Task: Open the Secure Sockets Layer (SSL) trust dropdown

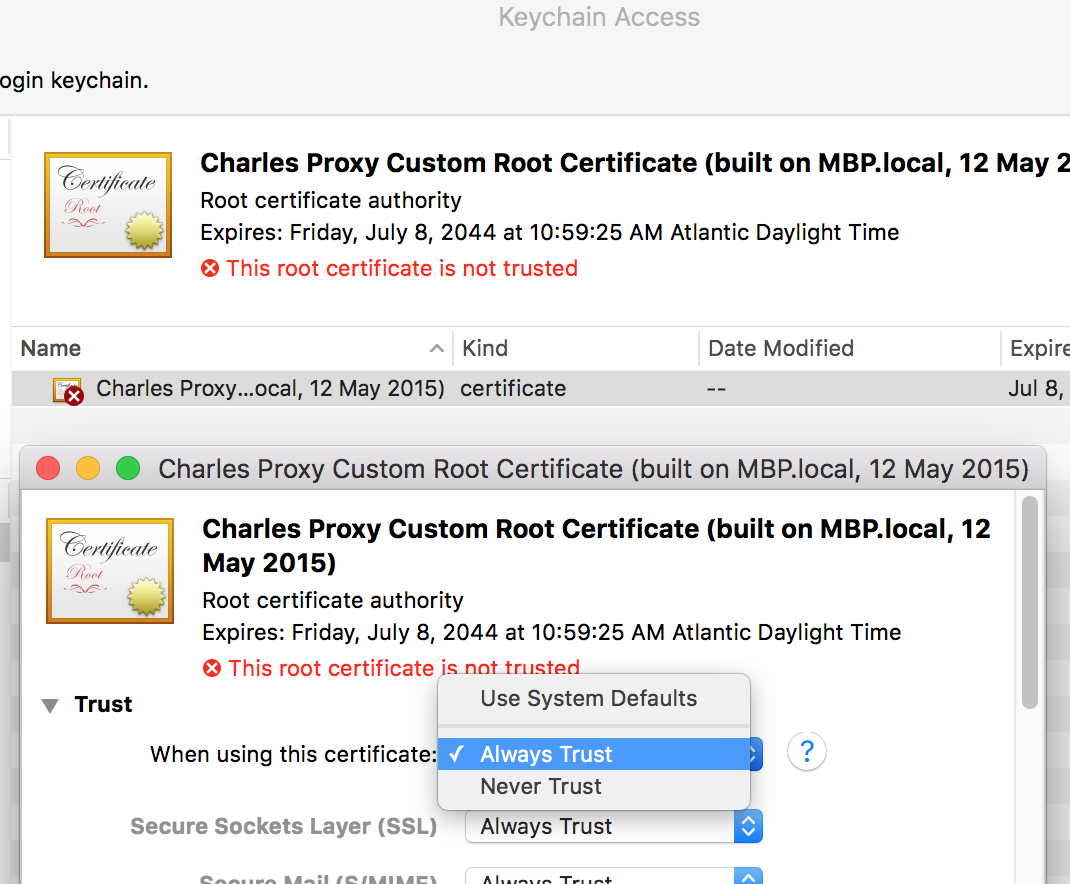Action: click(x=613, y=827)
